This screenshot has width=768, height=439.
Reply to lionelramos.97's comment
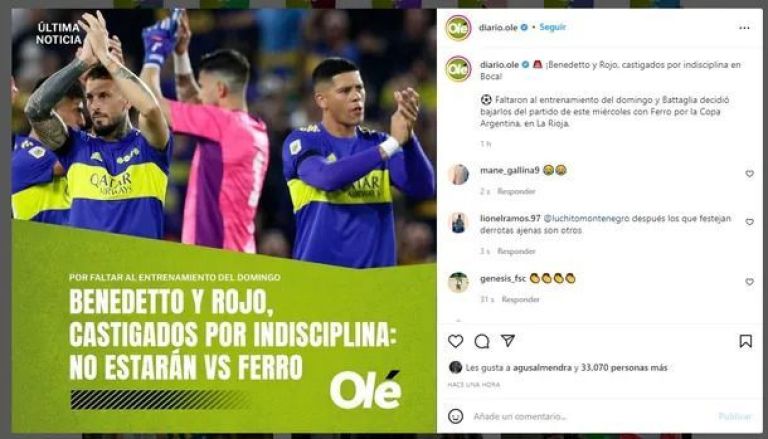tap(516, 251)
